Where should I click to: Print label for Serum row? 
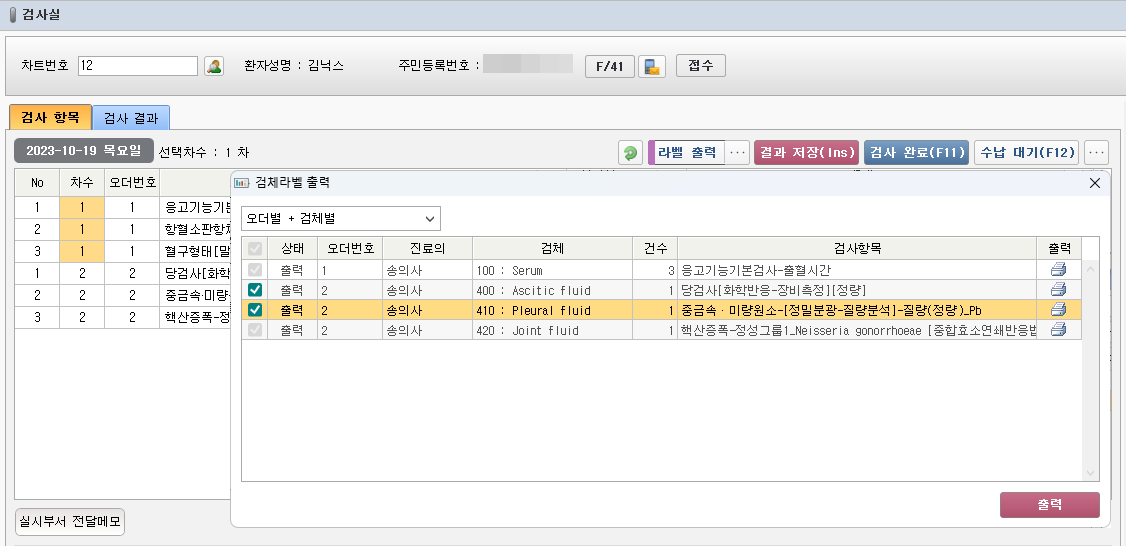pyautogui.click(x=1058, y=270)
